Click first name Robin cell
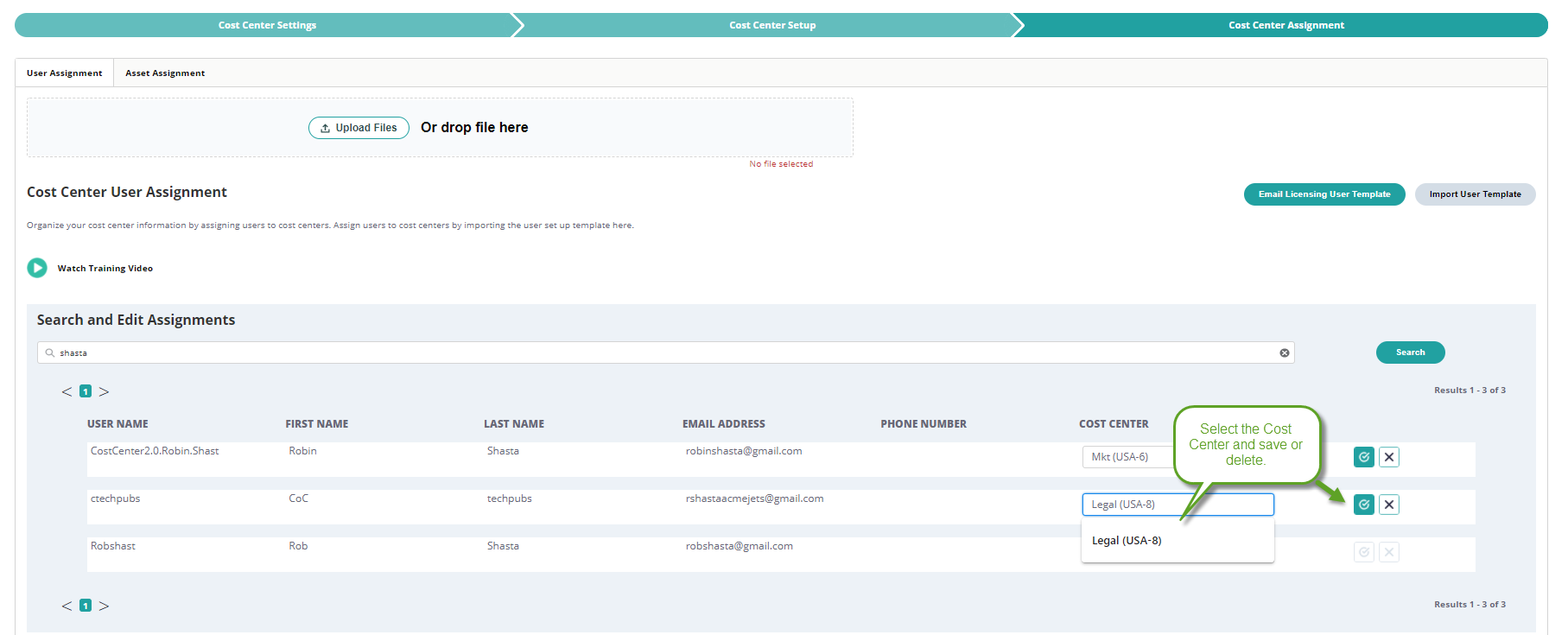The width and height of the screenshot is (1568, 635). 302,451
